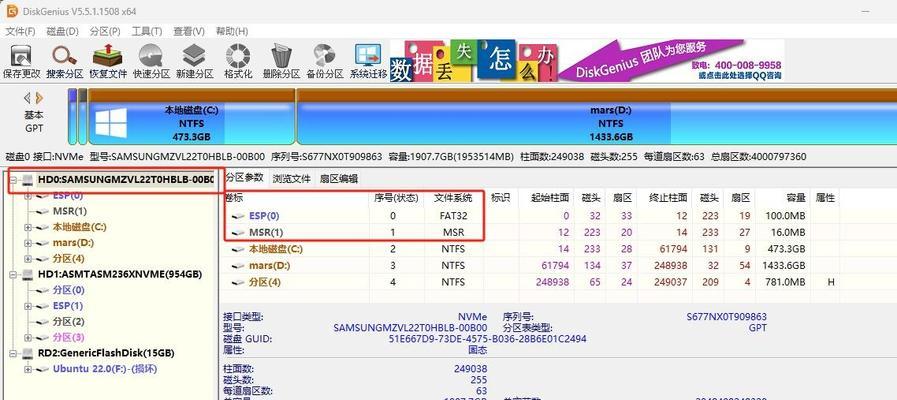Click the 卷标 column header
897x400 pixels.
[296, 198]
